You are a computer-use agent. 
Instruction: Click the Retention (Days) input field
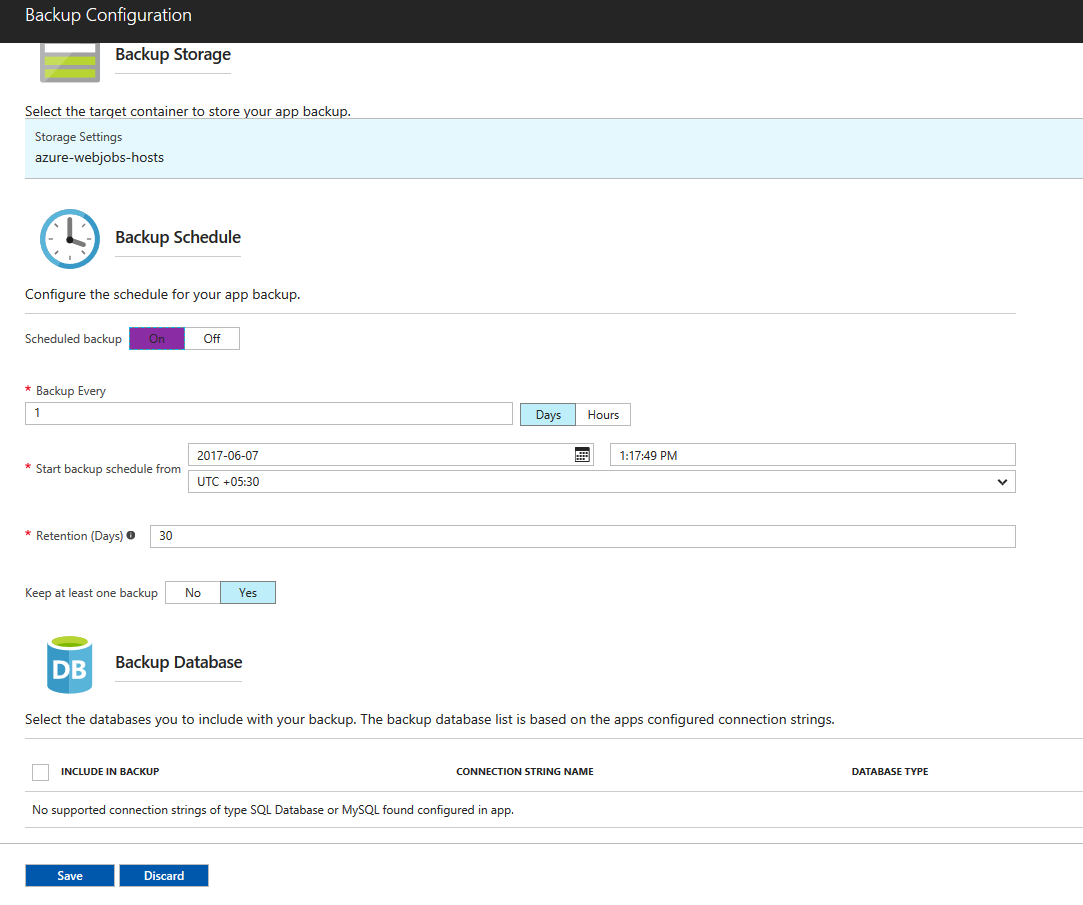coord(582,536)
